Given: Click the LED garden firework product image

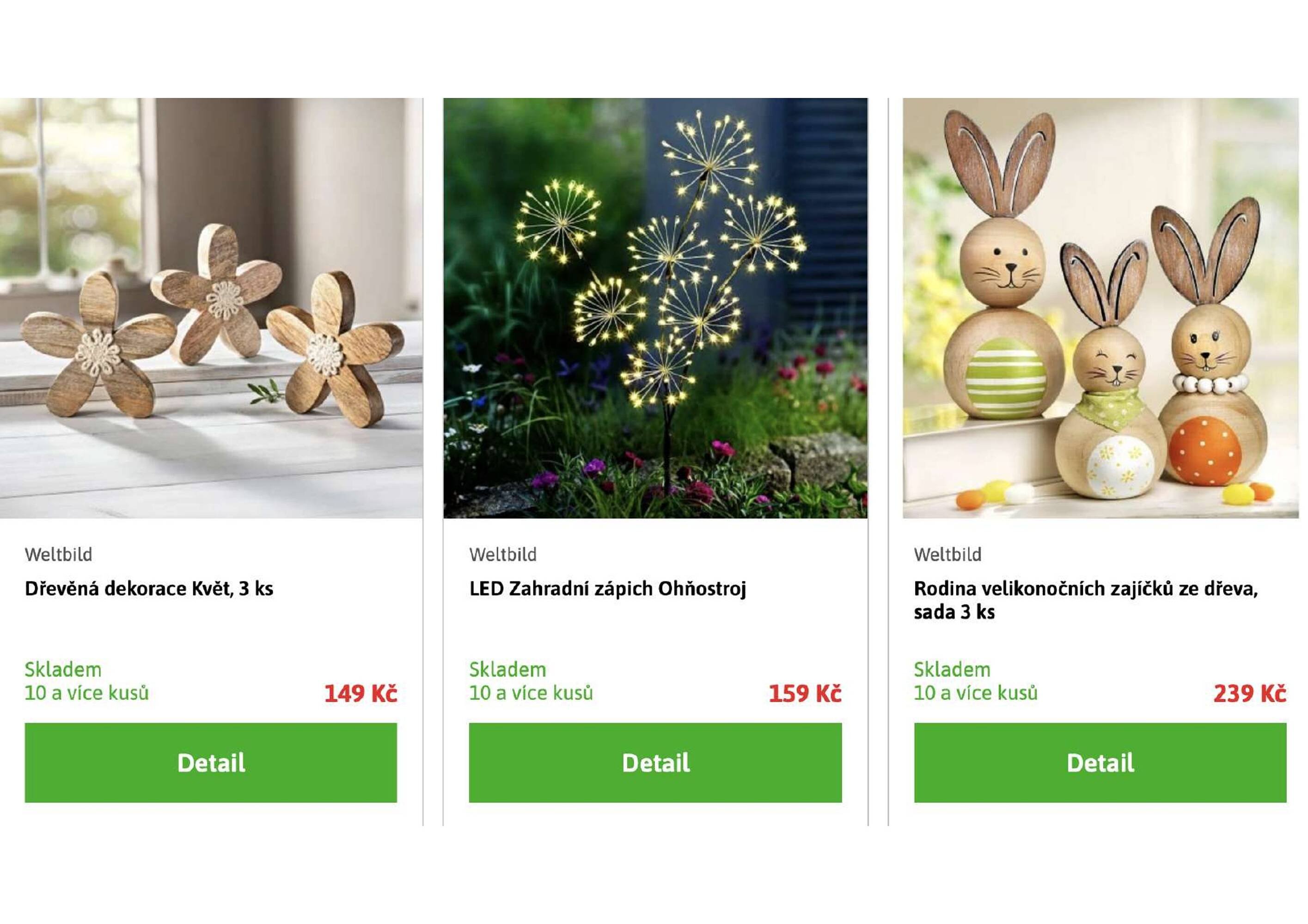Looking at the screenshot, I should [x=655, y=308].
